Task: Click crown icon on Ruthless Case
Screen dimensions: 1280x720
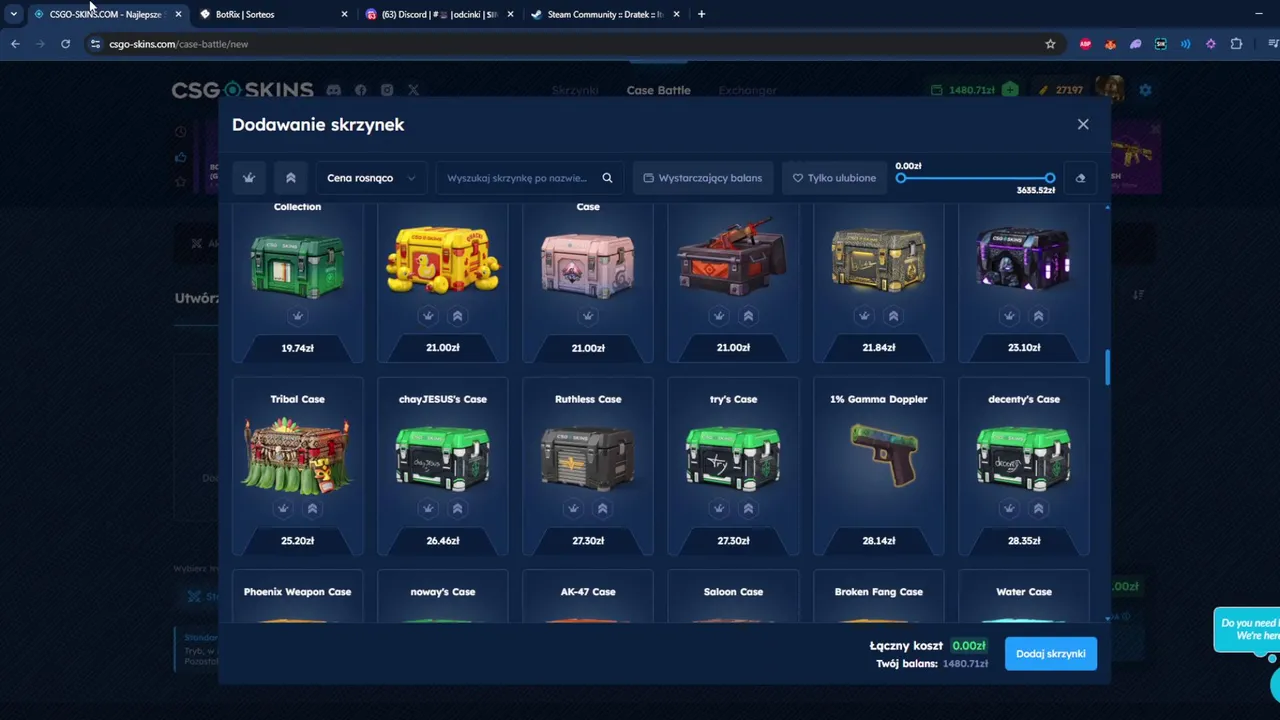Action: coord(573,509)
